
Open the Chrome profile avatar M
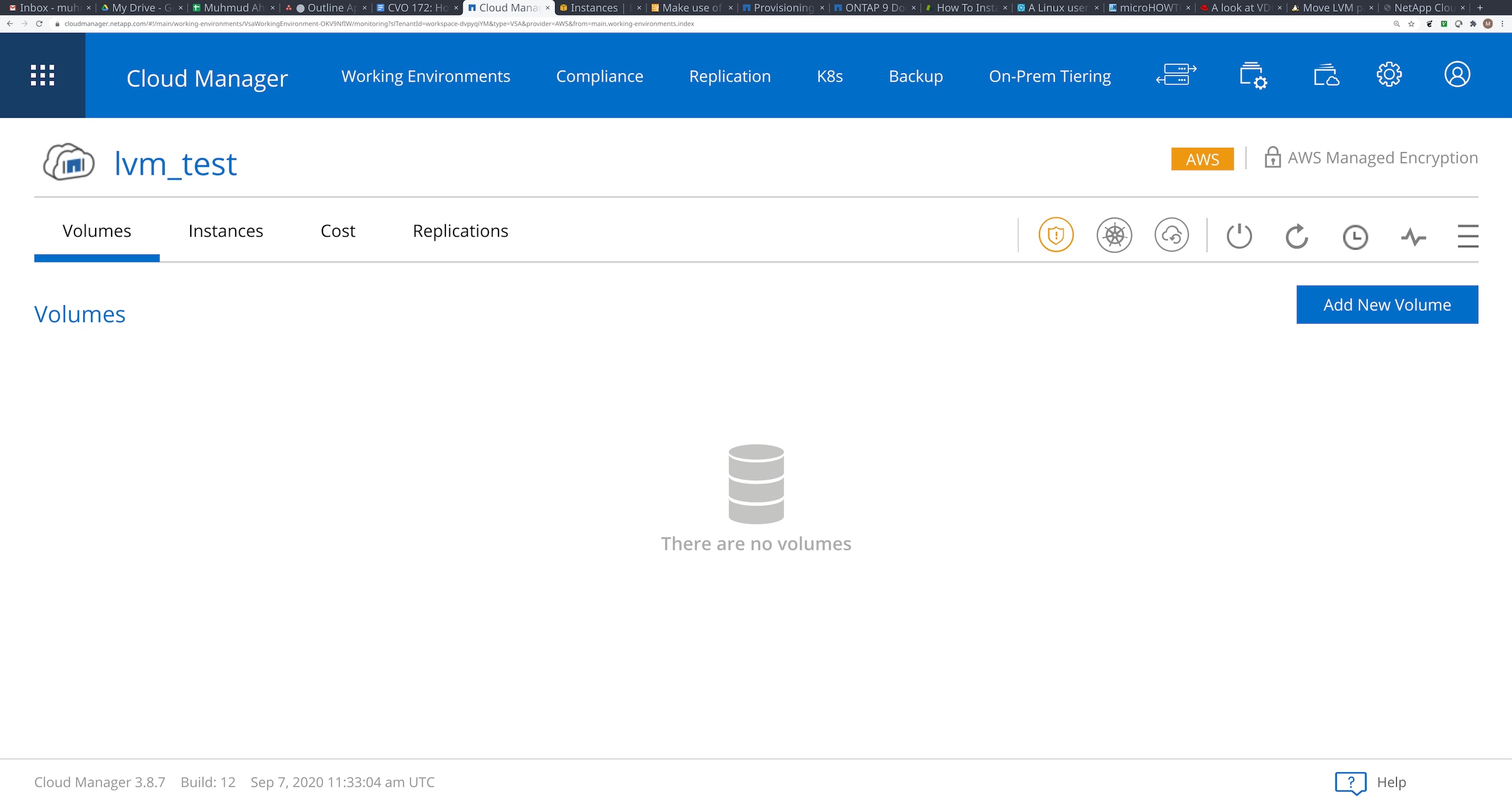1488,24
